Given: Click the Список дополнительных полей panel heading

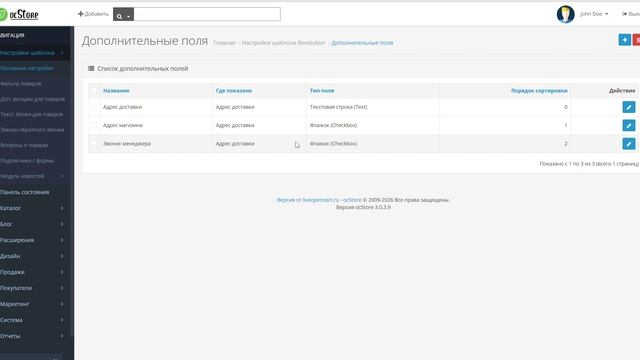Looking at the screenshot, I should tap(142, 69).
